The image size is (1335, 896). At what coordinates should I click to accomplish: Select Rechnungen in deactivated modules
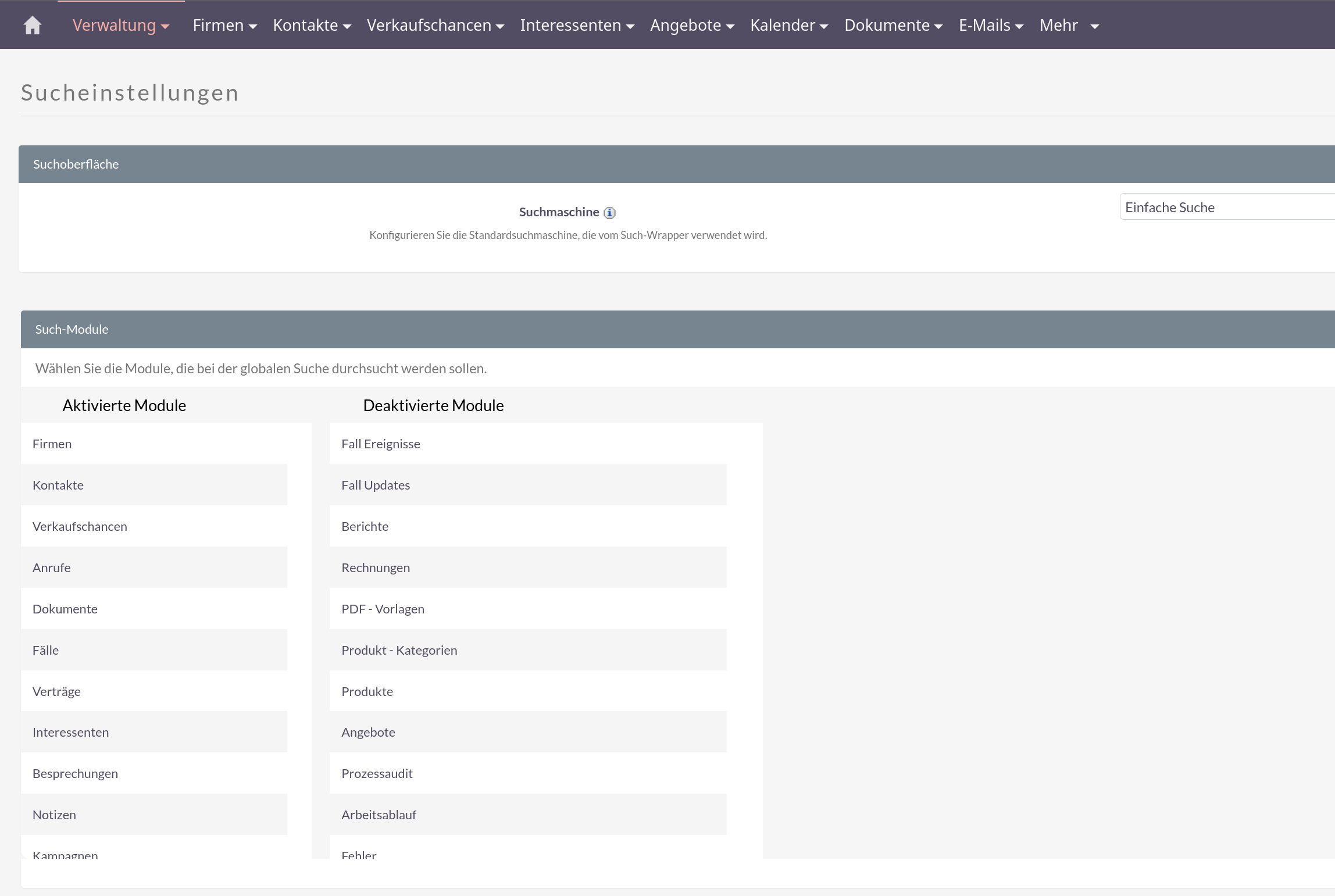[x=376, y=568]
